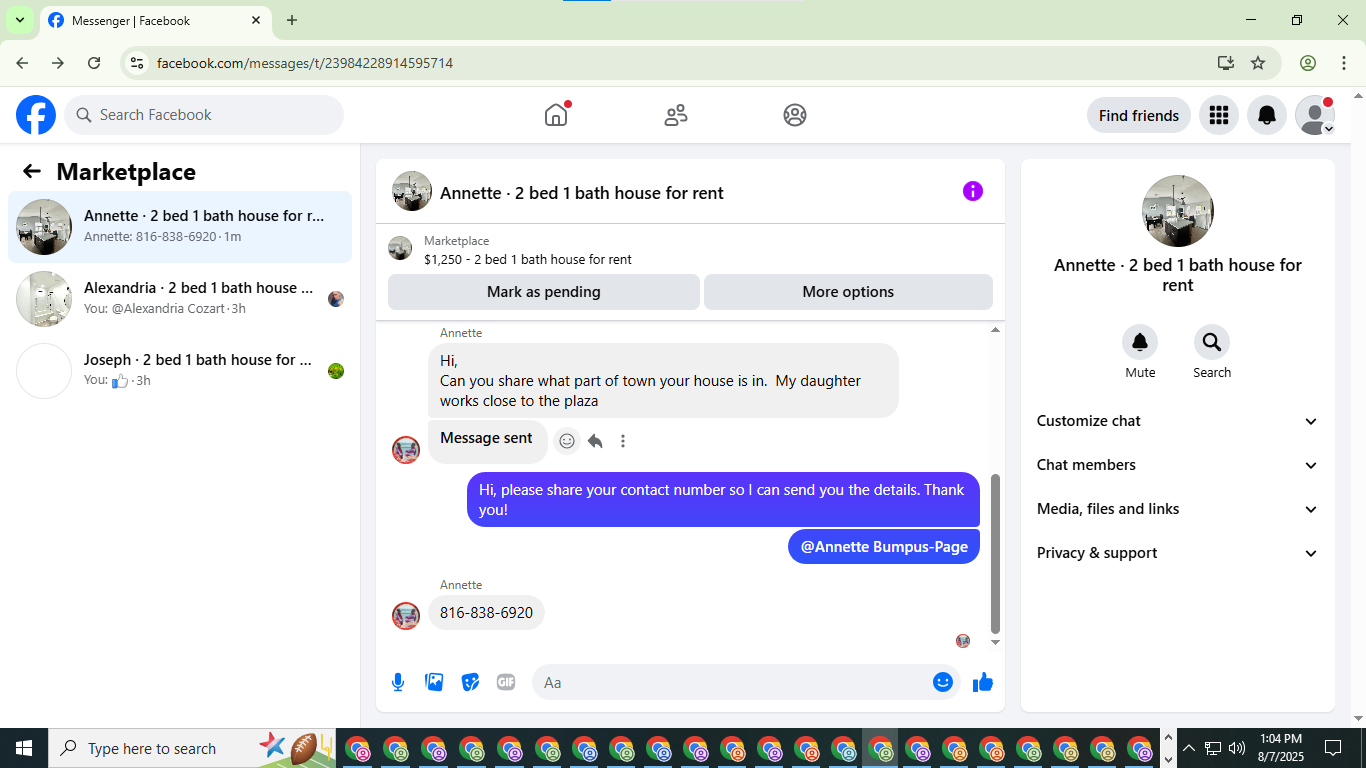React to the Message sent bubble
This screenshot has width=1366, height=768.
point(567,441)
